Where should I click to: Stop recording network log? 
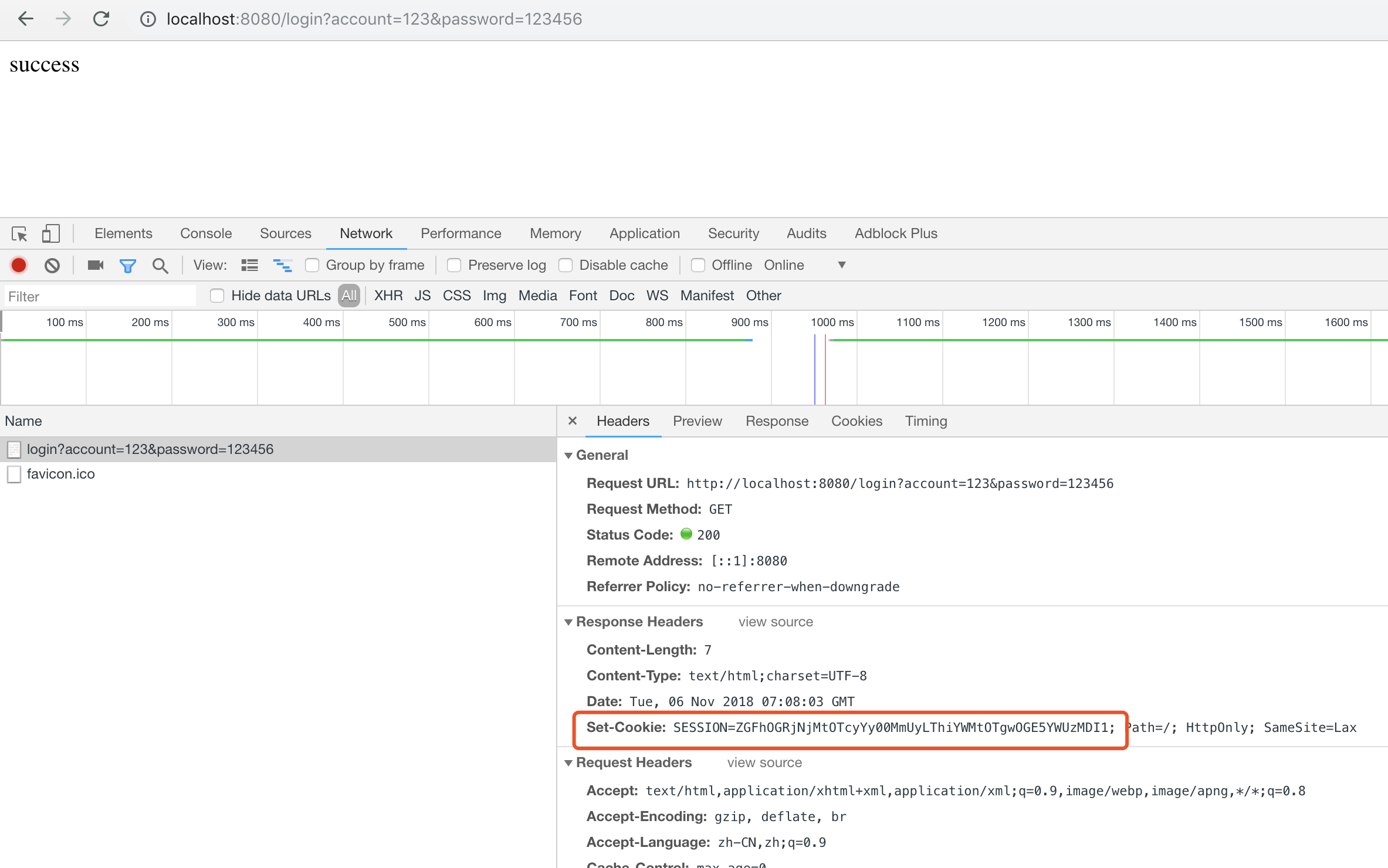(x=19, y=265)
